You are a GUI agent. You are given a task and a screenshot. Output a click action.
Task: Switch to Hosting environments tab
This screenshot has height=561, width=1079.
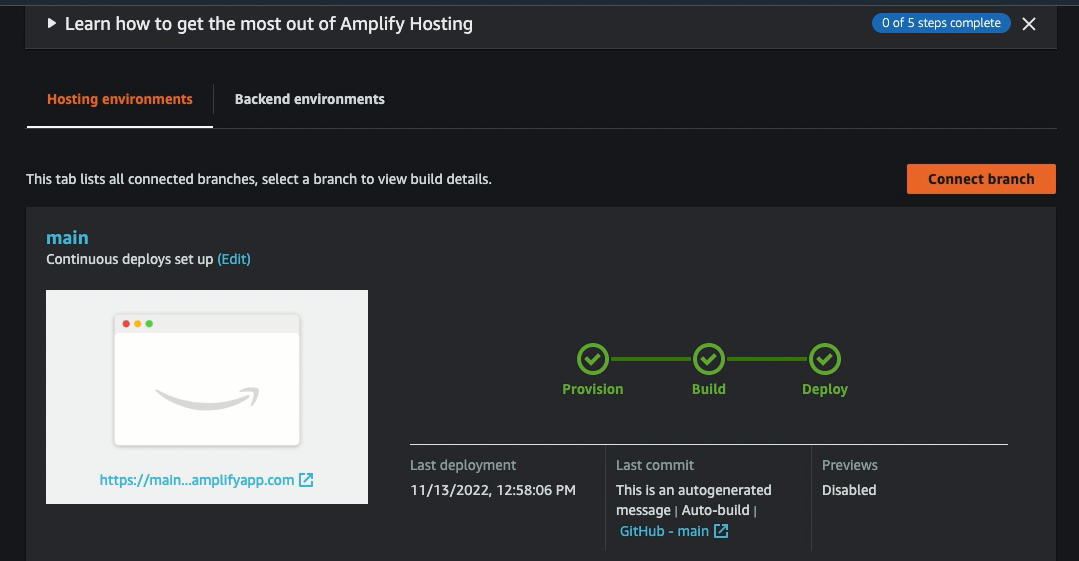[x=120, y=99]
